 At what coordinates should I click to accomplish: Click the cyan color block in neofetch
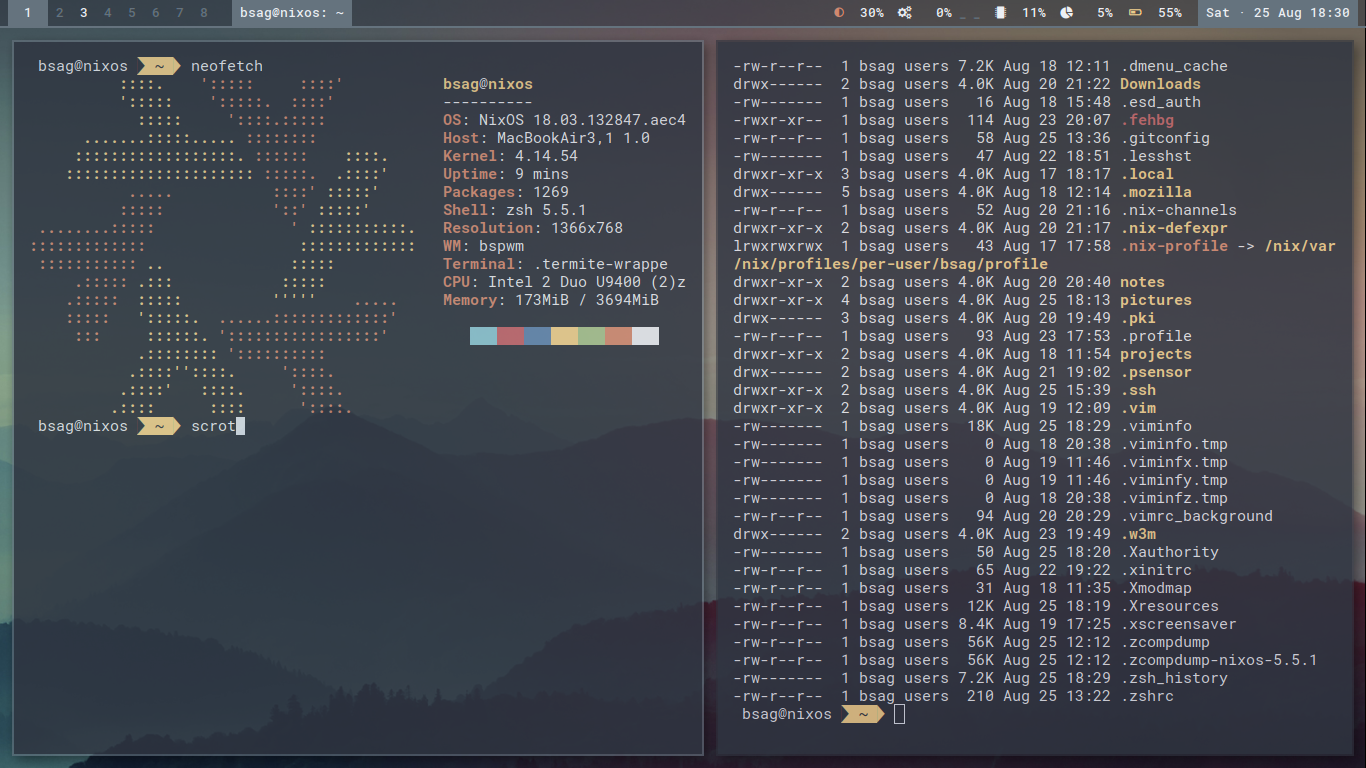[483, 336]
